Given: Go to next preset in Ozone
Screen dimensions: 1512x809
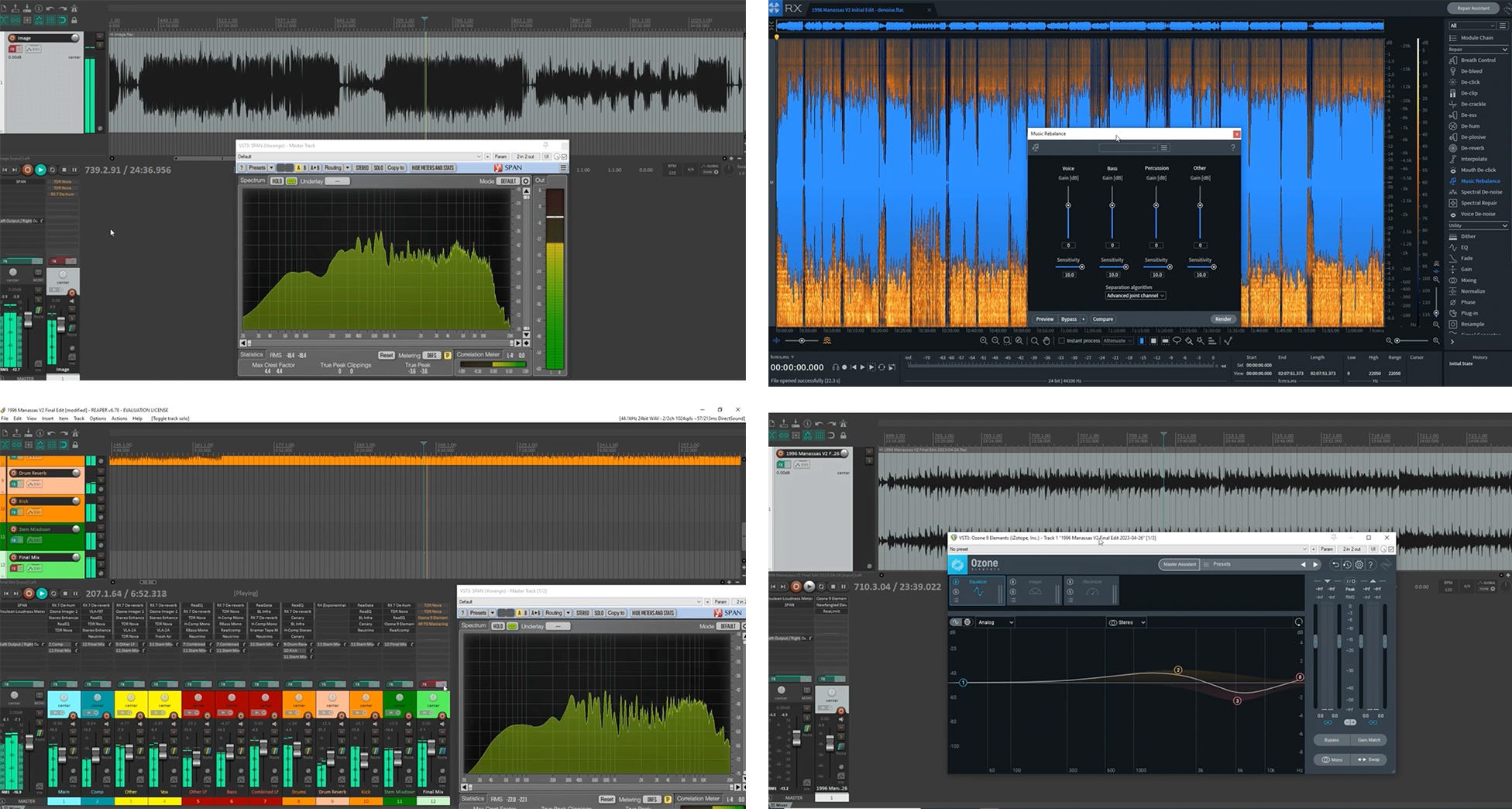Looking at the screenshot, I should (x=1314, y=565).
